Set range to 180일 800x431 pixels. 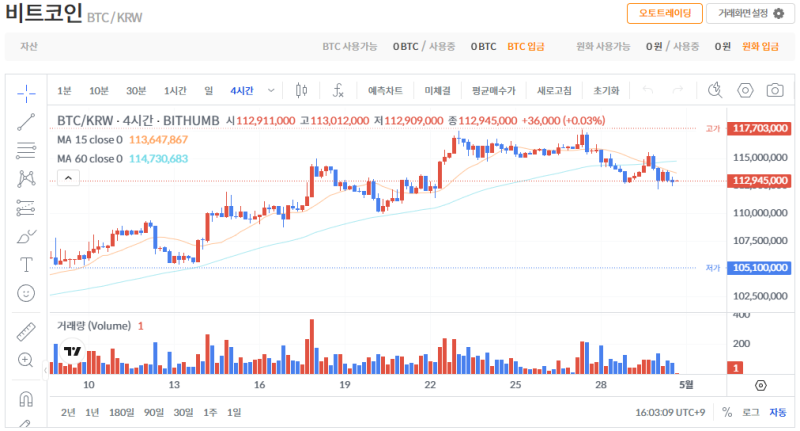(x=121, y=412)
